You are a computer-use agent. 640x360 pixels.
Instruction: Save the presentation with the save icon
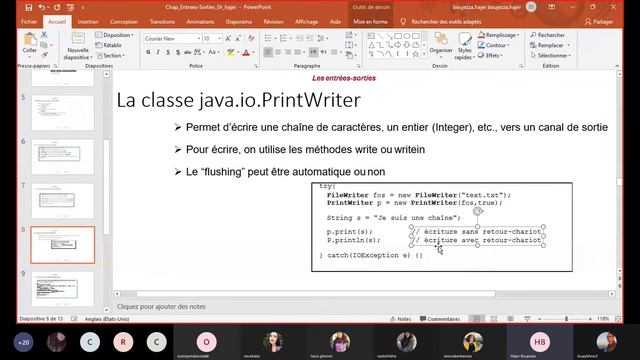29,7
